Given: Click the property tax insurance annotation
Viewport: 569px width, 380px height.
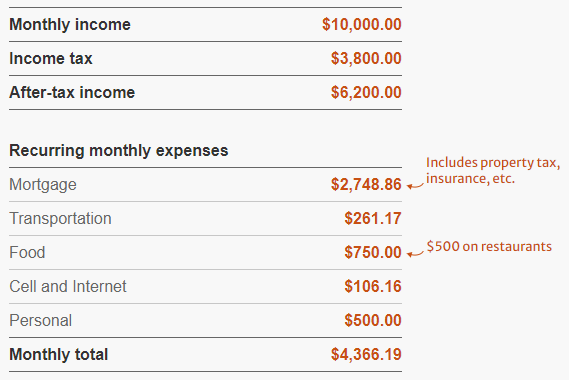Looking at the screenshot, I should coord(493,171).
